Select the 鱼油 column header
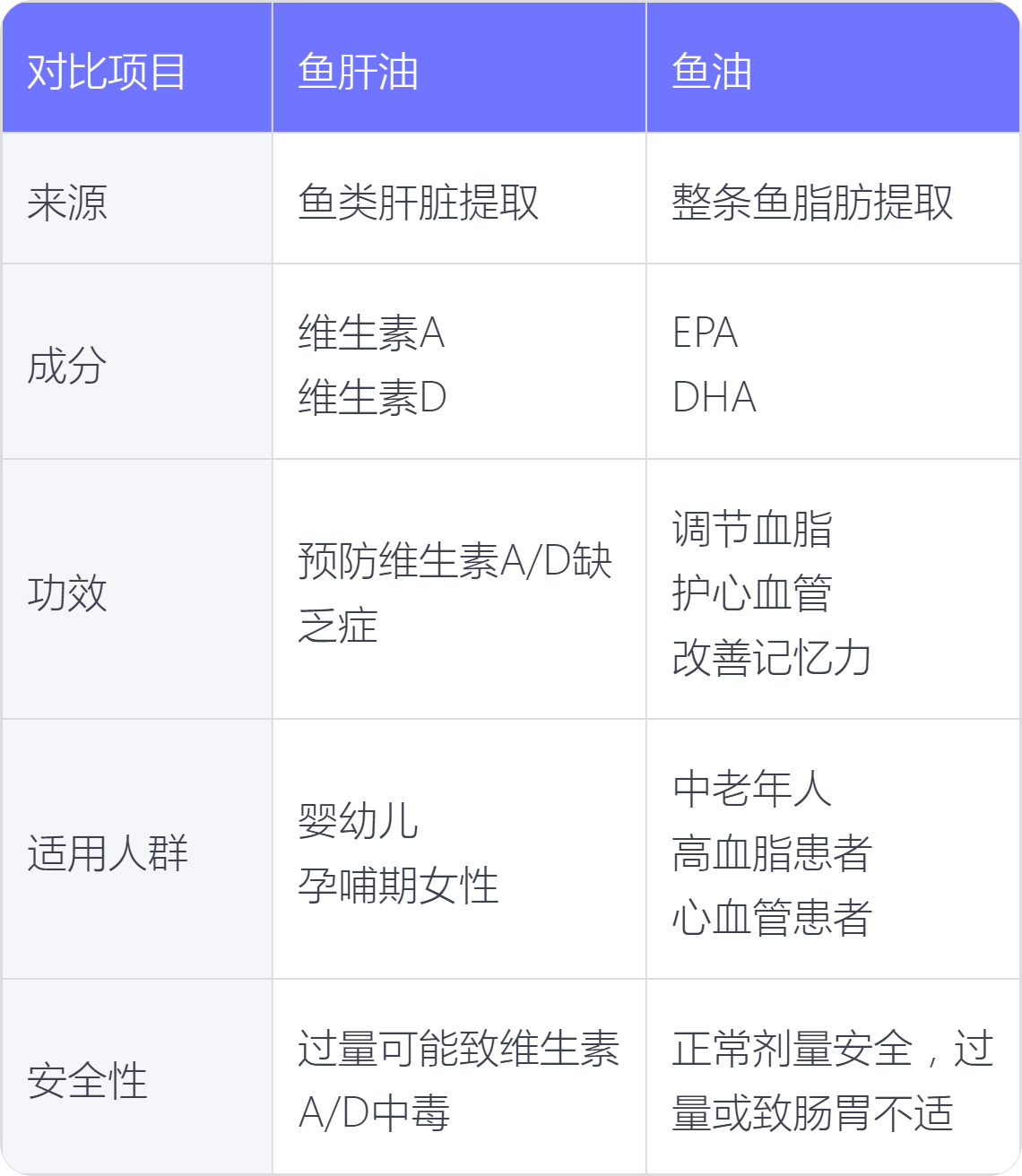The width and height of the screenshot is (1022, 1176). (833, 67)
